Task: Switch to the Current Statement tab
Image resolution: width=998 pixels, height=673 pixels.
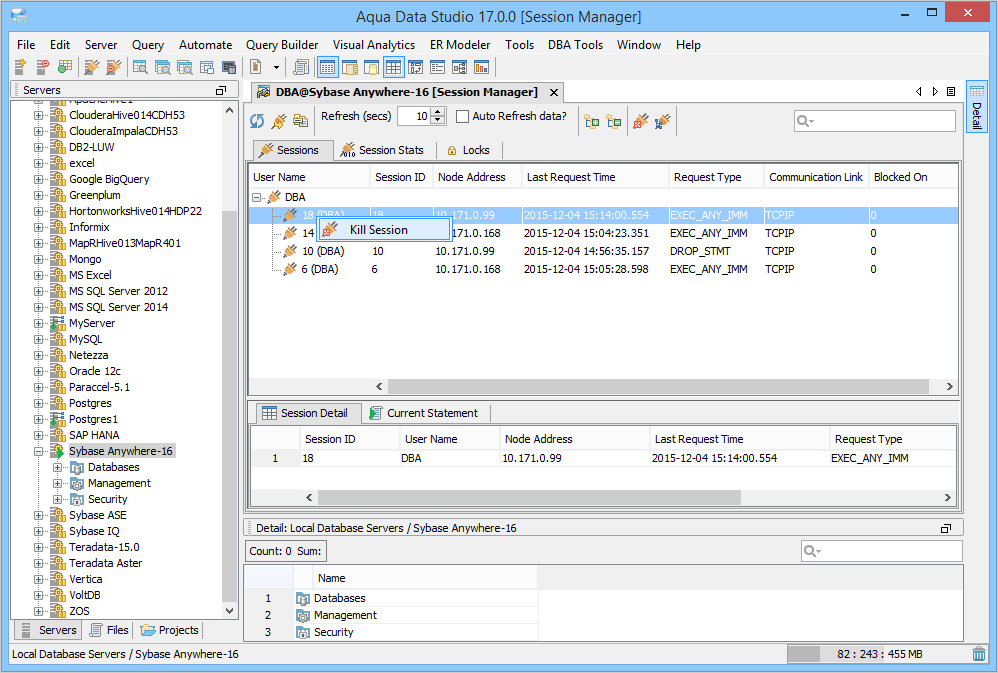Action: point(424,413)
